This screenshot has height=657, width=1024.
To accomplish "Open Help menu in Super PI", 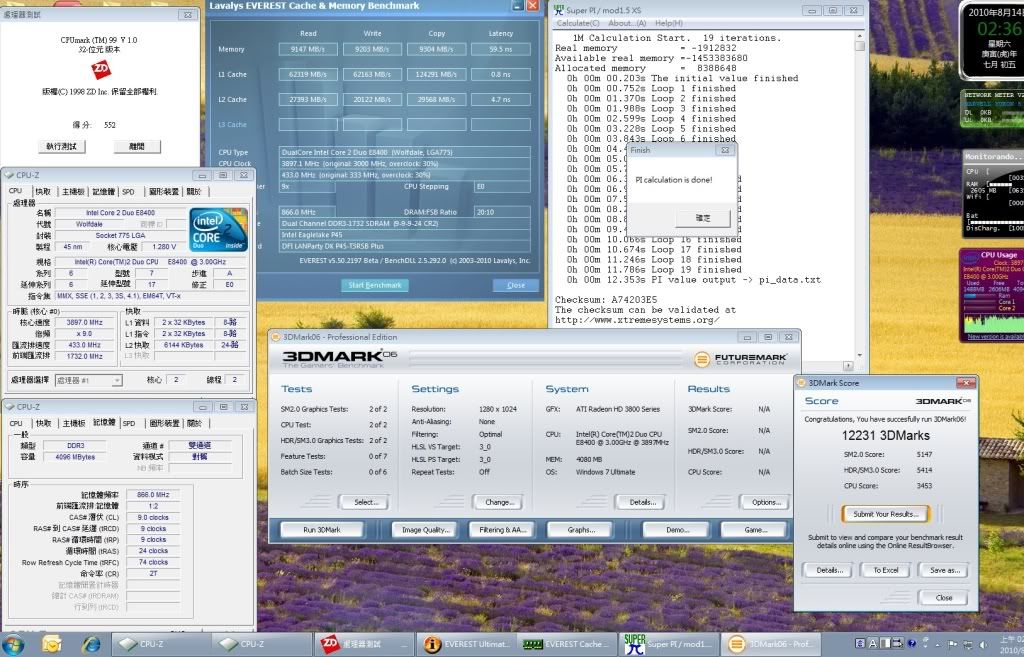I will pos(669,23).
